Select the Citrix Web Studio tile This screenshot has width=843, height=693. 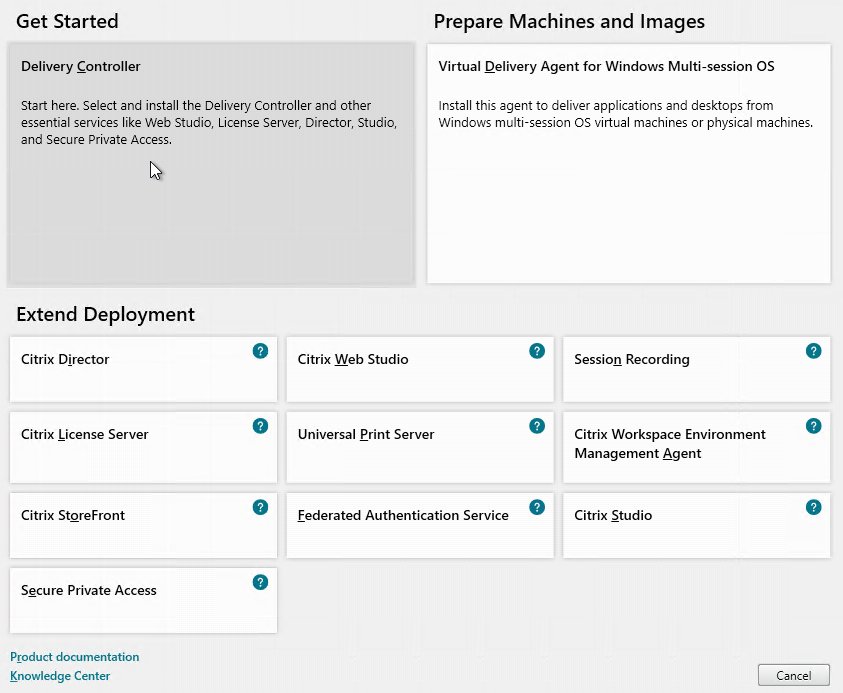pyautogui.click(x=420, y=369)
